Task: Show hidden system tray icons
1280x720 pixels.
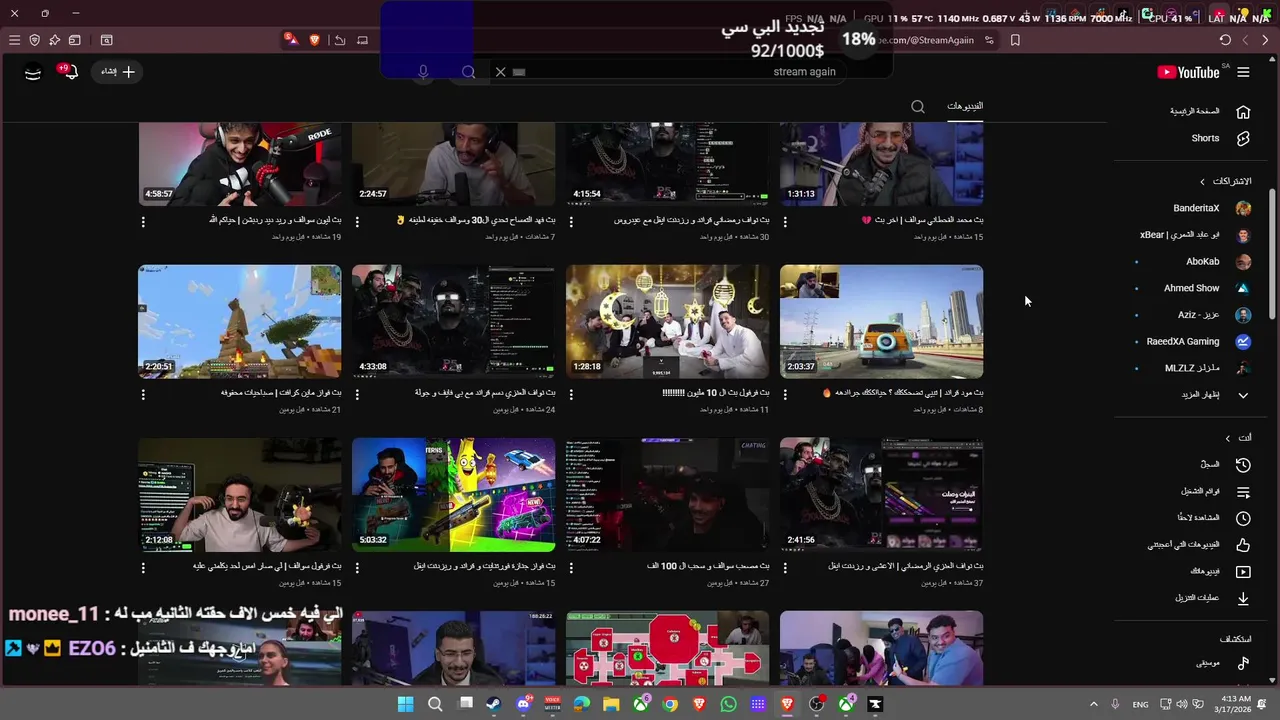Action: click(x=1093, y=704)
